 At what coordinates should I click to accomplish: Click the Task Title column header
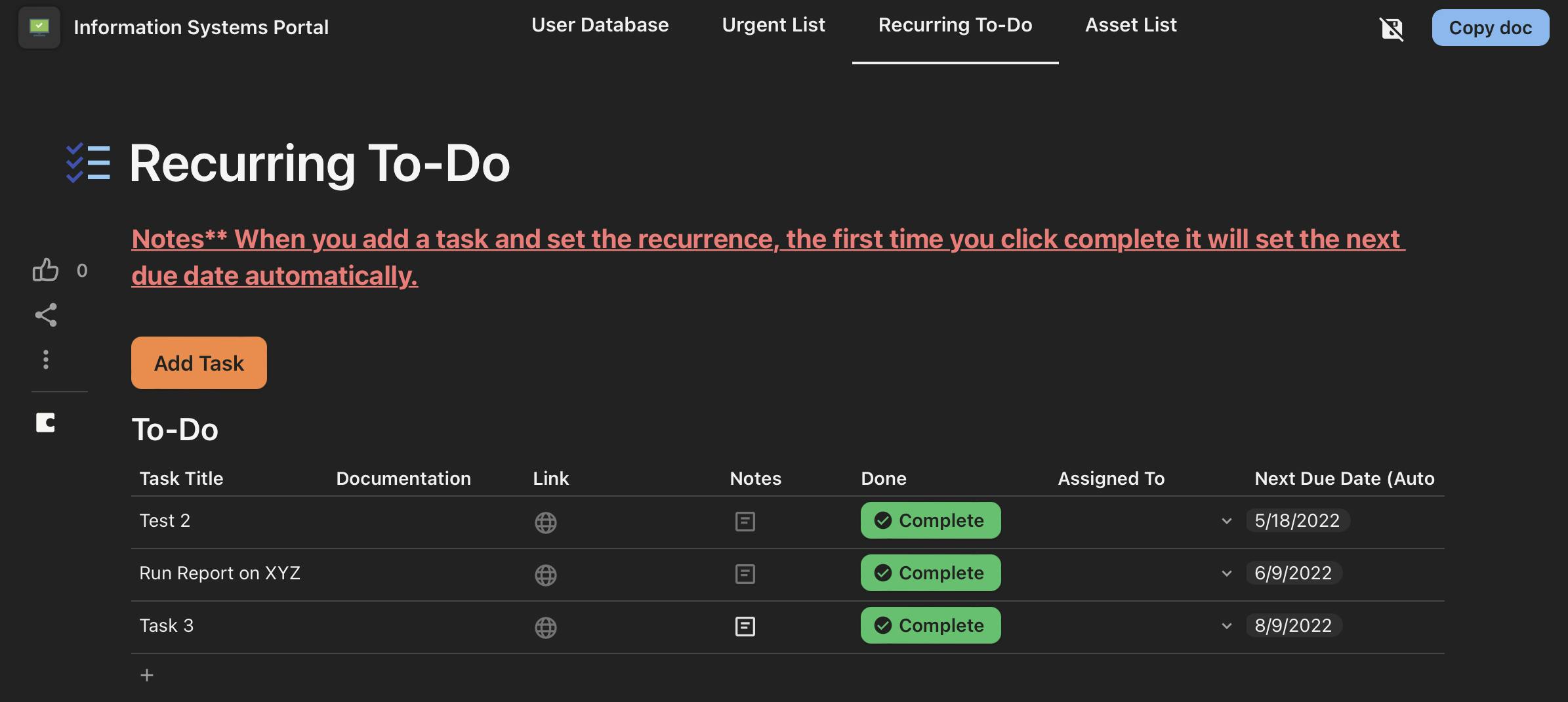pyautogui.click(x=181, y=478)
